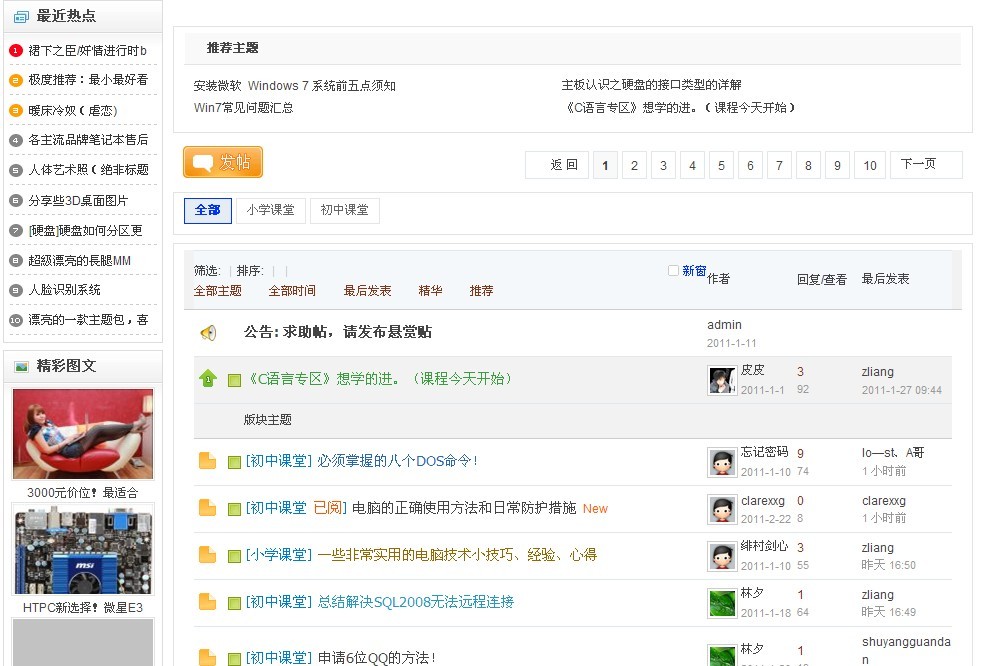The image size is (1001, 666).
Task: Check the green box beside C语言专区 thread
Action: tap(234, 380)
